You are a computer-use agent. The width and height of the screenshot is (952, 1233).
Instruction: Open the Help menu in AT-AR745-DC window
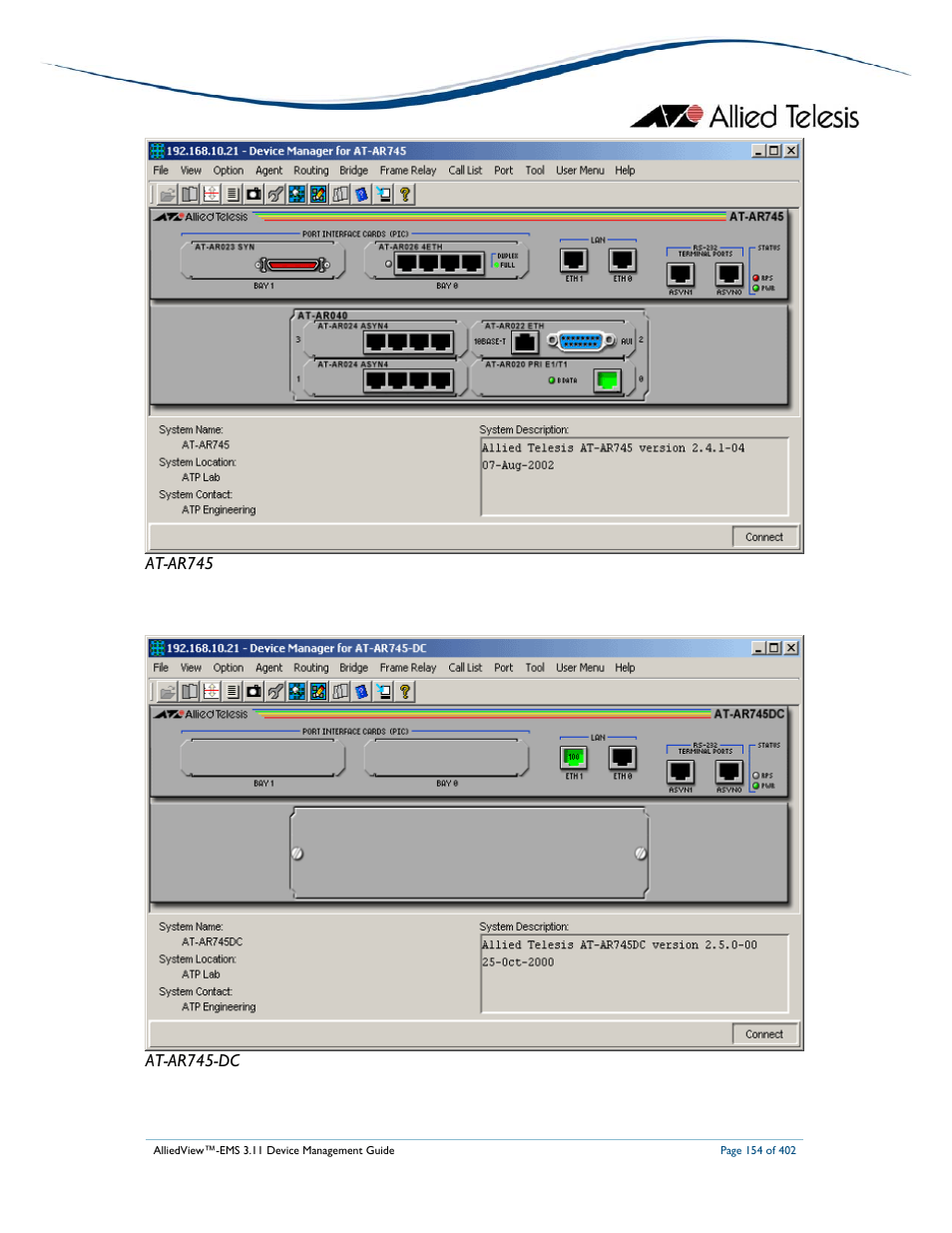click(625, 668)
